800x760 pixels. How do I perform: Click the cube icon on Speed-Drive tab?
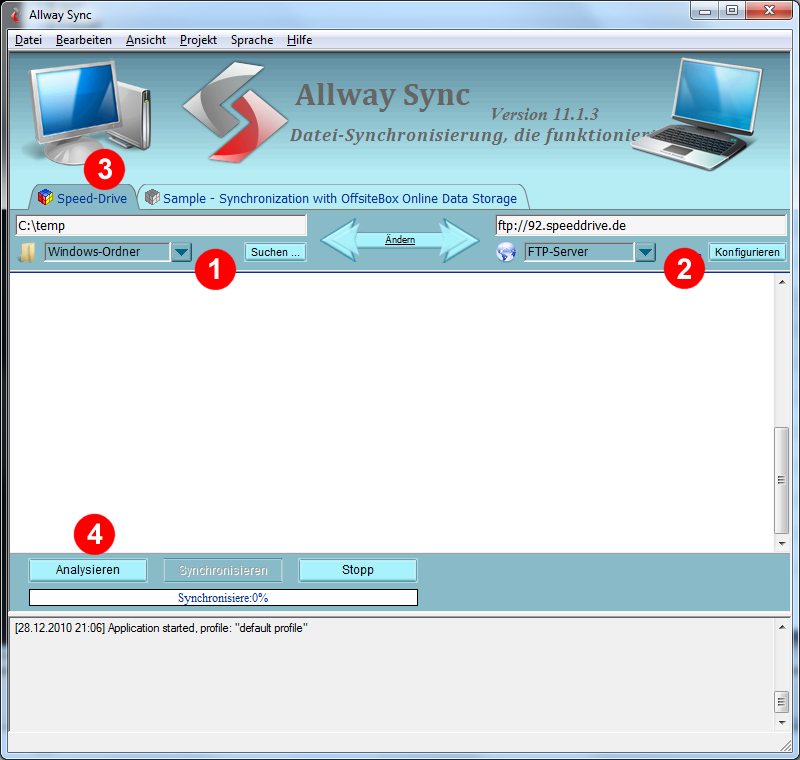[x=45, y=198]
